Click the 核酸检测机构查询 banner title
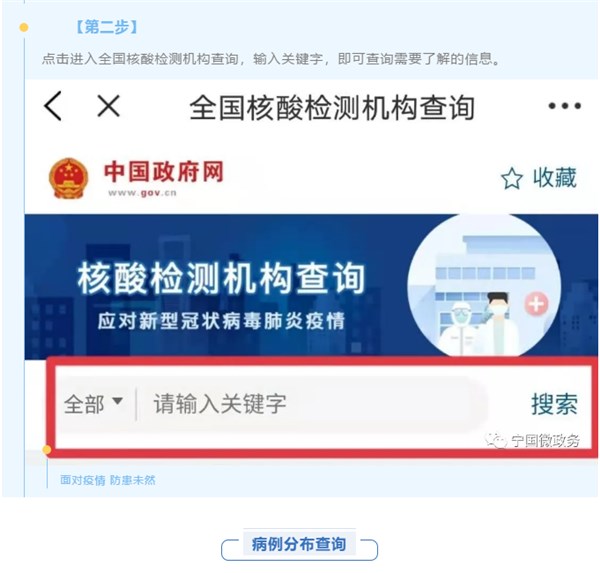 [x=221, y=279]
